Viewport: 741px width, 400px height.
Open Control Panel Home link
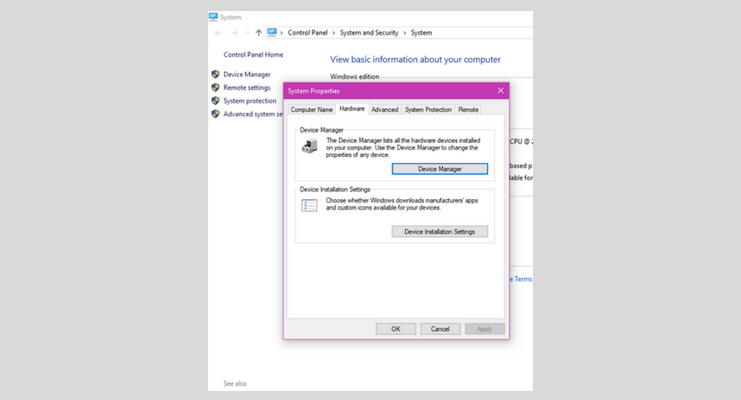(x=253, y=55)
